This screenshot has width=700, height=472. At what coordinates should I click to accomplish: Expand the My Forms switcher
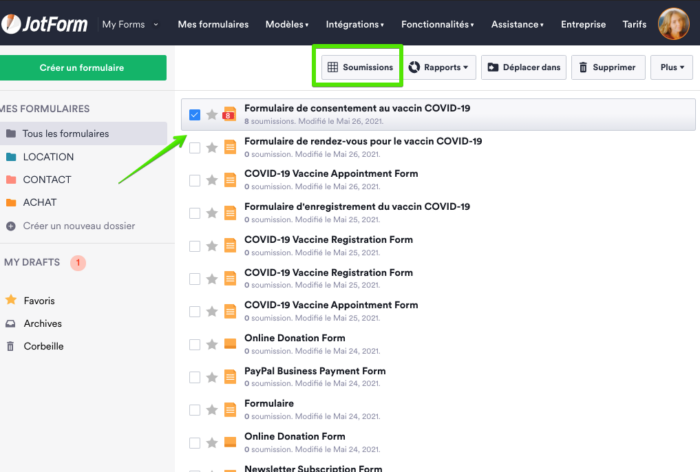pyautogui.click(x=130, y=23)
